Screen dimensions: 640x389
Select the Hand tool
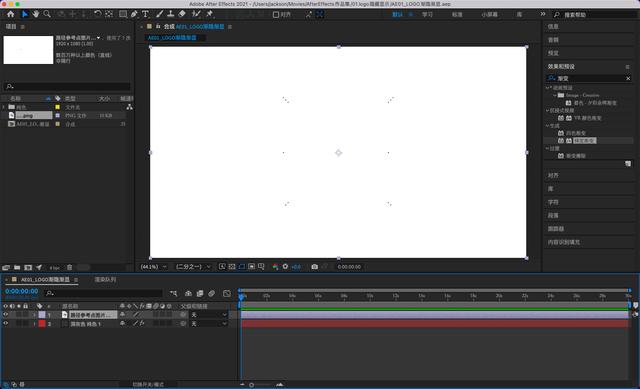pyautogui.click(x=36, y=14)
